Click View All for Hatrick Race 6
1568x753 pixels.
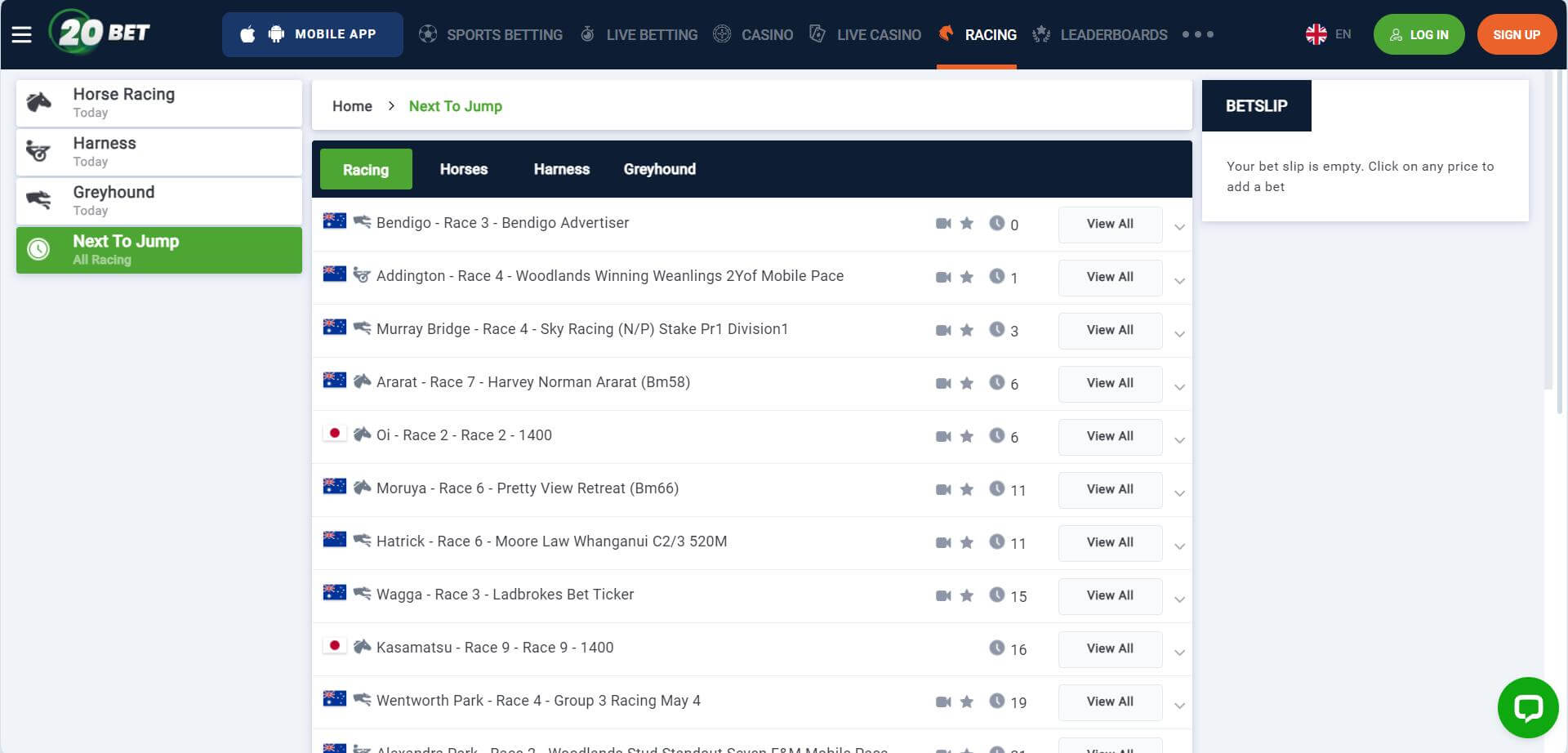(1110, 542)
